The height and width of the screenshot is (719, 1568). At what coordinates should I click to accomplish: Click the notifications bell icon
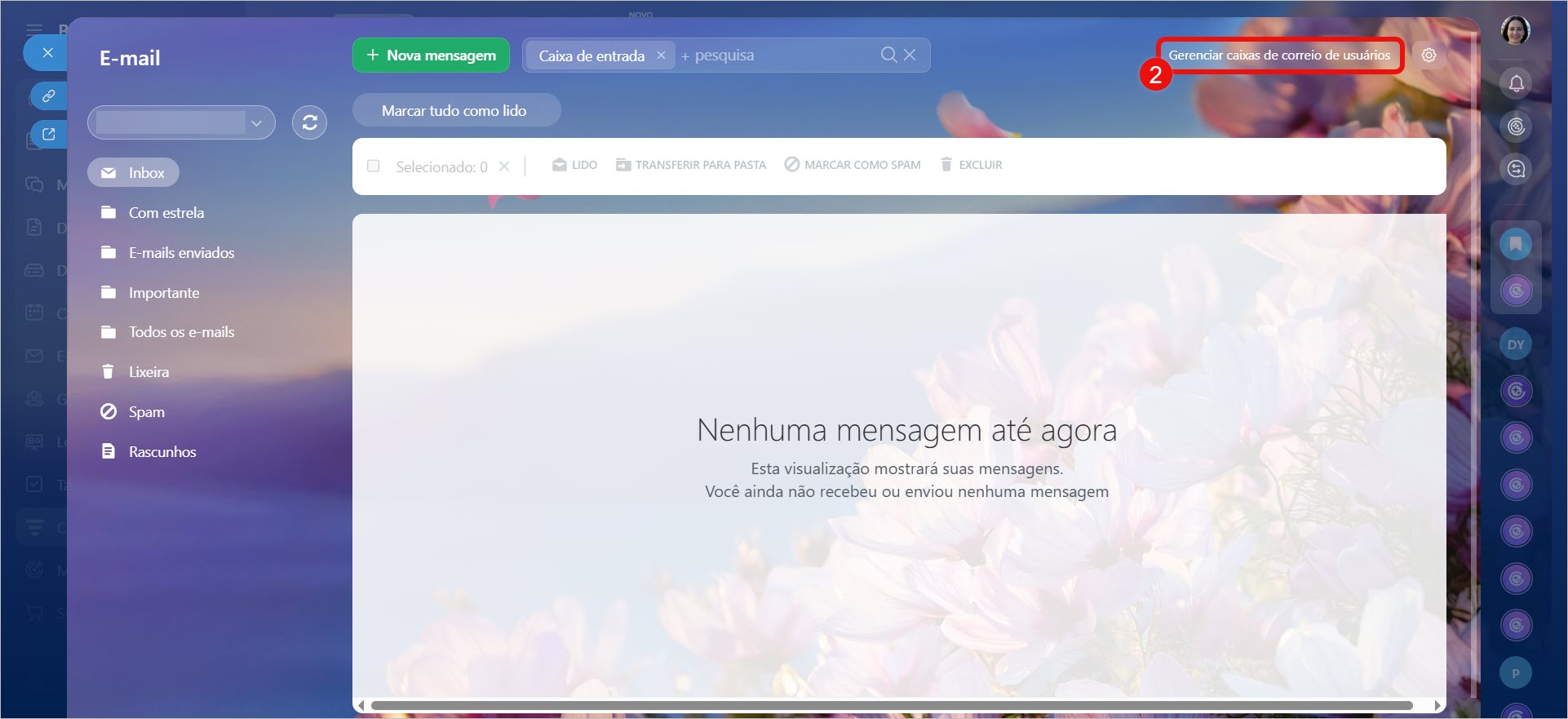pyautogui.click(x=1516, y=83)
